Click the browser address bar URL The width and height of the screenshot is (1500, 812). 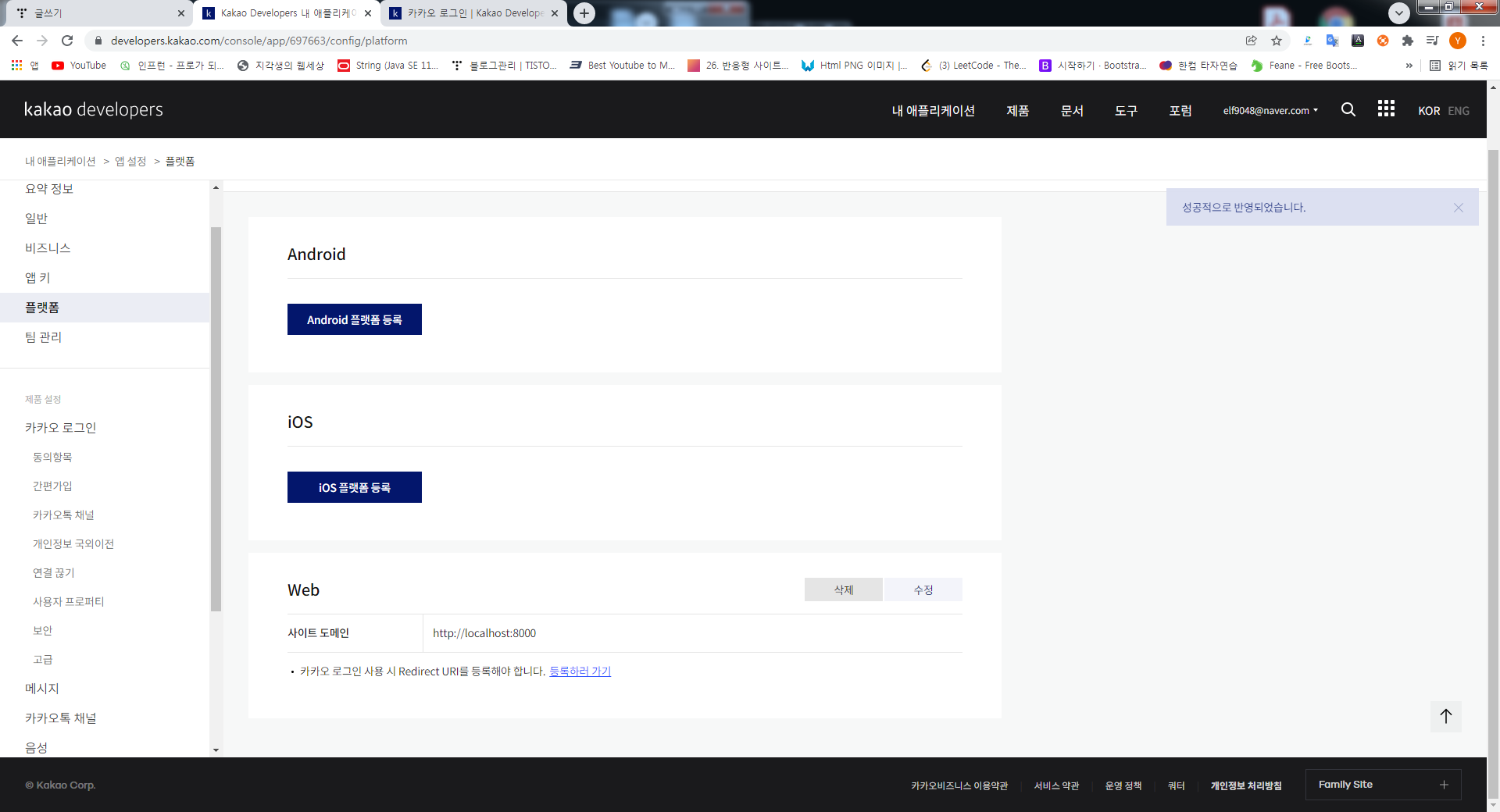pyautogui.click(x=259, y=41)
